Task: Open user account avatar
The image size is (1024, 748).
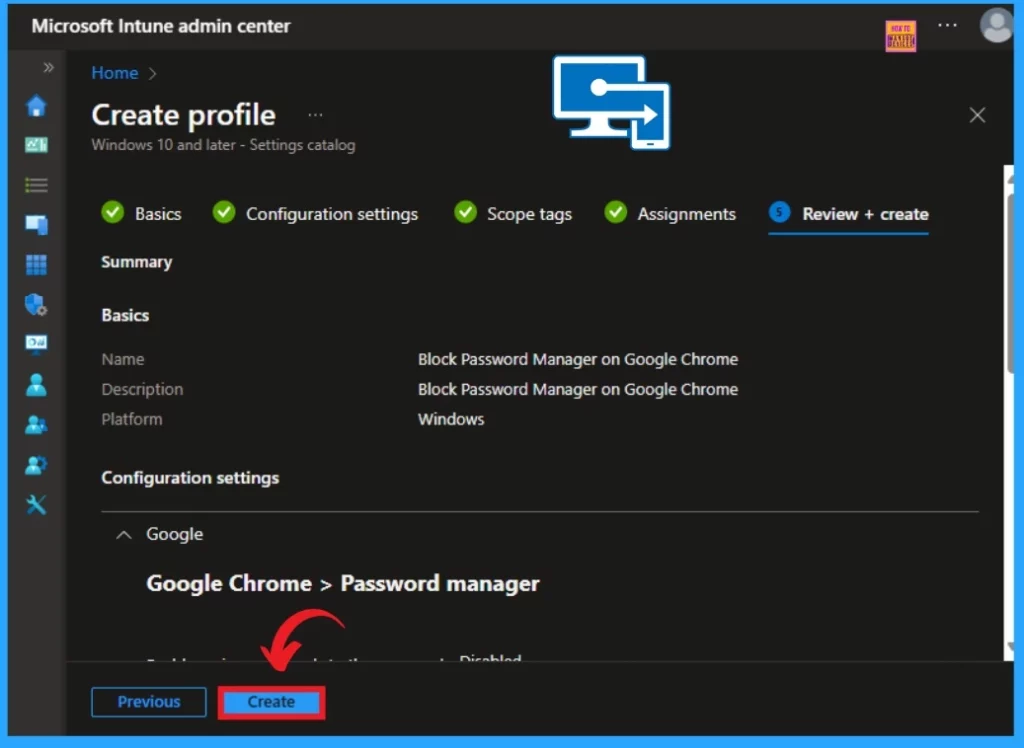Action: (997, 25)
